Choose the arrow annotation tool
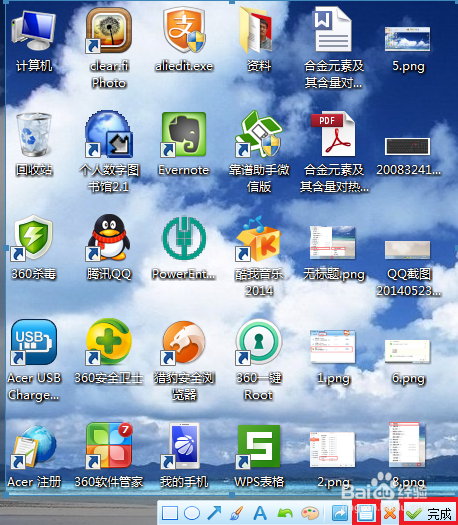The height and width of the screenshot is (525, 458). tap(214, 513)
